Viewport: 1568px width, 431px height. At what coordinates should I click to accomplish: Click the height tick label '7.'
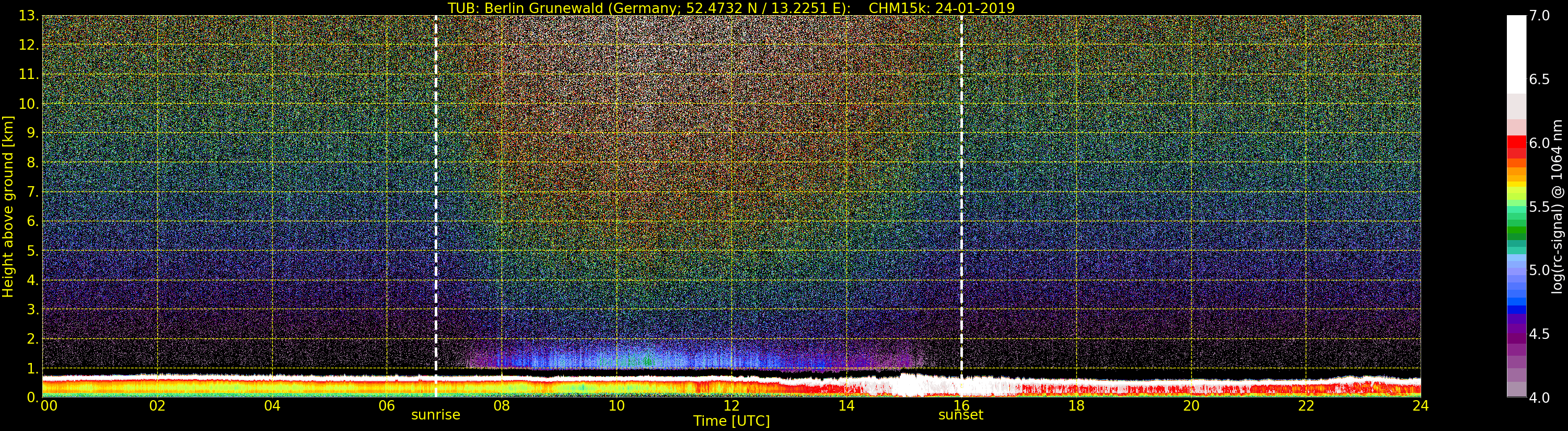pos(33,192)
